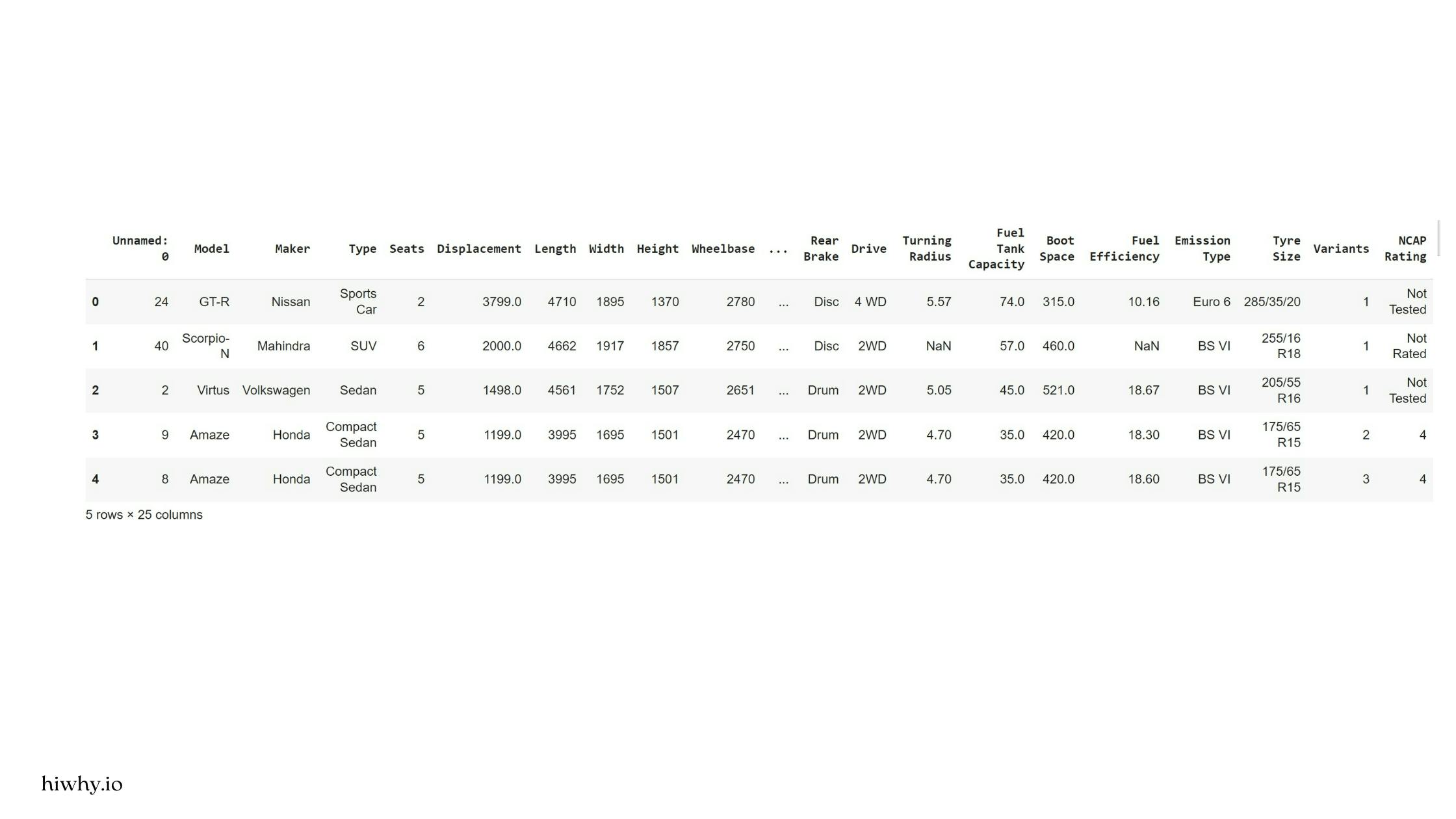Select the Type dropdown for Sedan row

pyautogui.click(x=357, y=390)
